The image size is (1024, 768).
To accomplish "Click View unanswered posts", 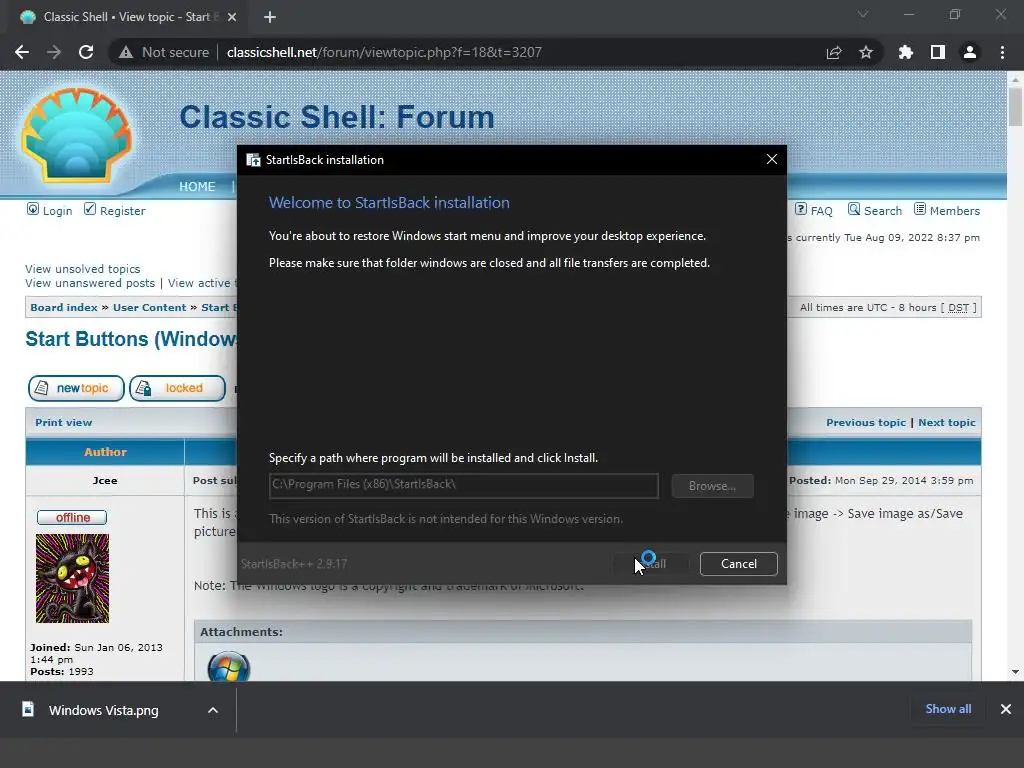I will pyautogui.click(x=90, y=283).
